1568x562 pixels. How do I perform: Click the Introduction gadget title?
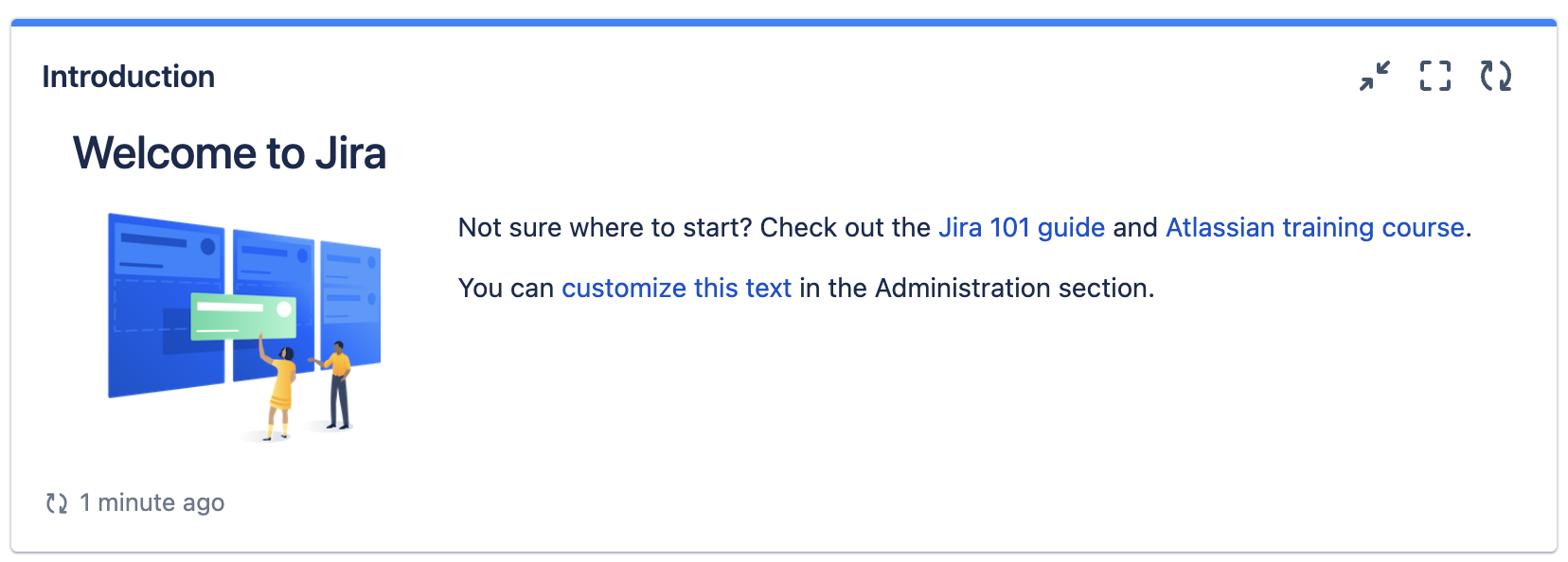[129, 77]
